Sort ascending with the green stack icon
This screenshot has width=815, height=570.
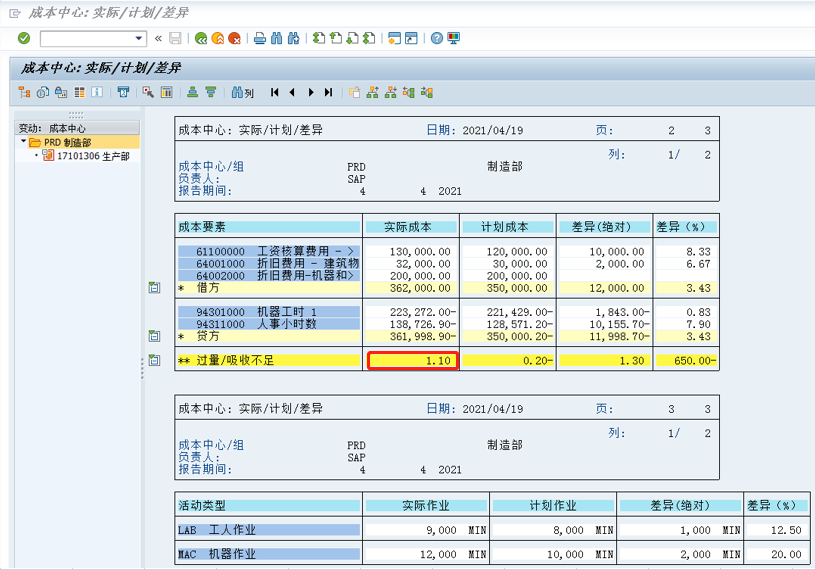click(x=192, y=92)
